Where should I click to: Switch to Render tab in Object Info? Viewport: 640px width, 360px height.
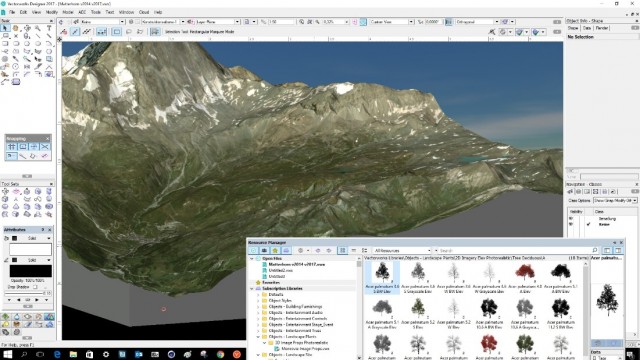coord(602,28)
